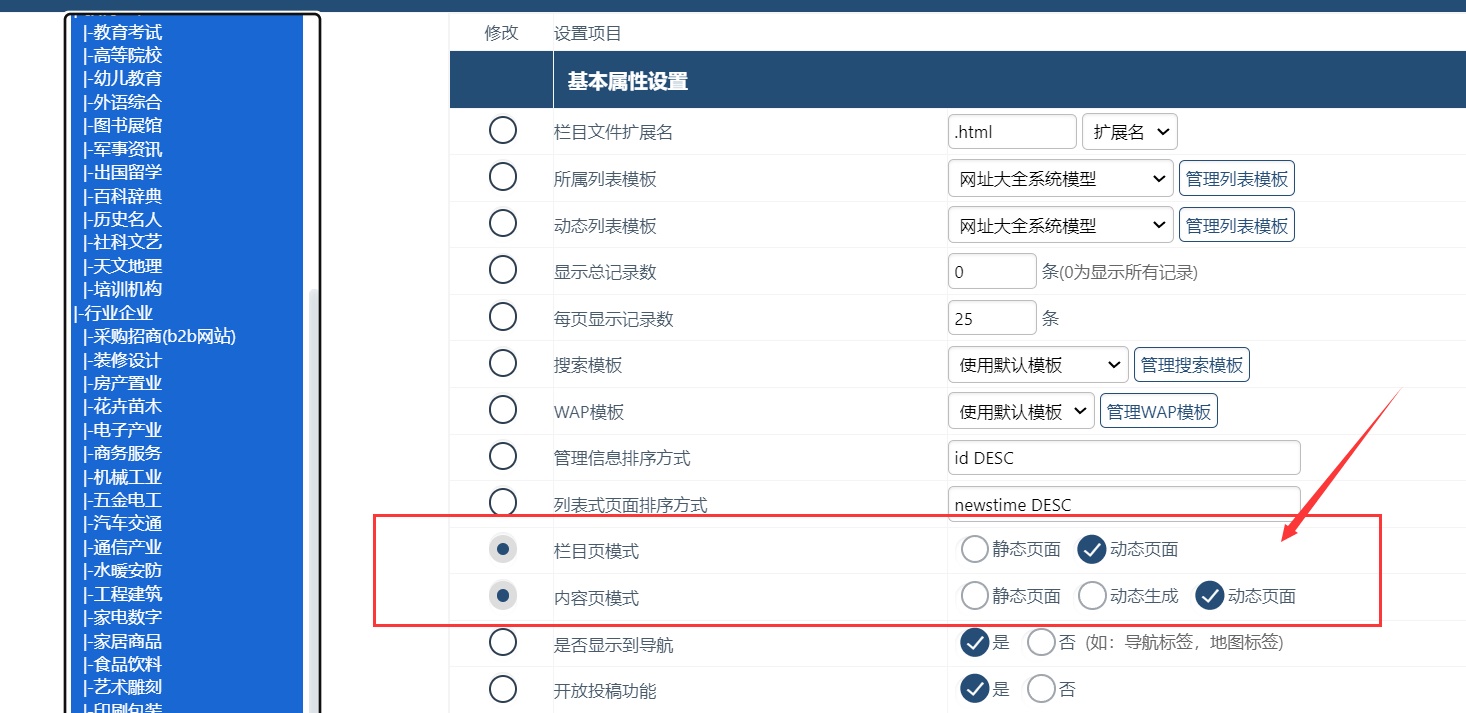Select the 修改 radio for 每页显示记录数
1466x713 pixels.
[x=502, y=317]
